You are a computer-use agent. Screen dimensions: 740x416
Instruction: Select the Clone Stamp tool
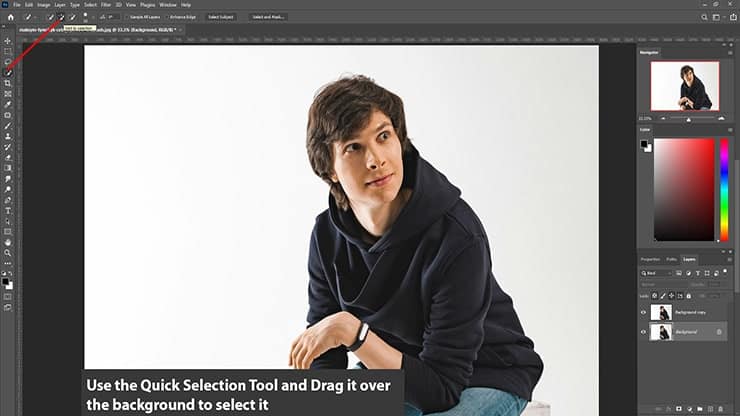point(8,136)
